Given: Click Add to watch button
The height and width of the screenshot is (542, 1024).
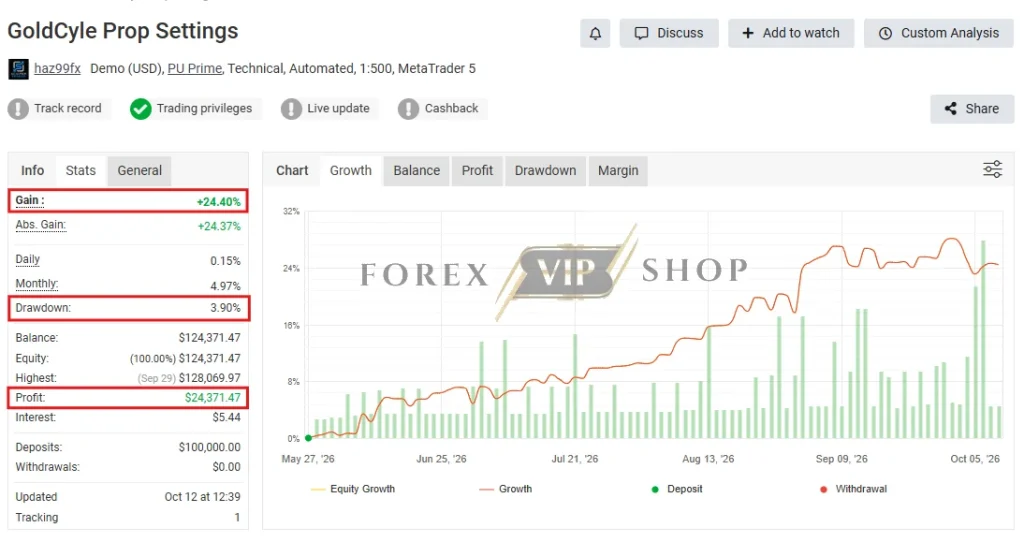Looking at the screenshot, I should tap(791, 33).
